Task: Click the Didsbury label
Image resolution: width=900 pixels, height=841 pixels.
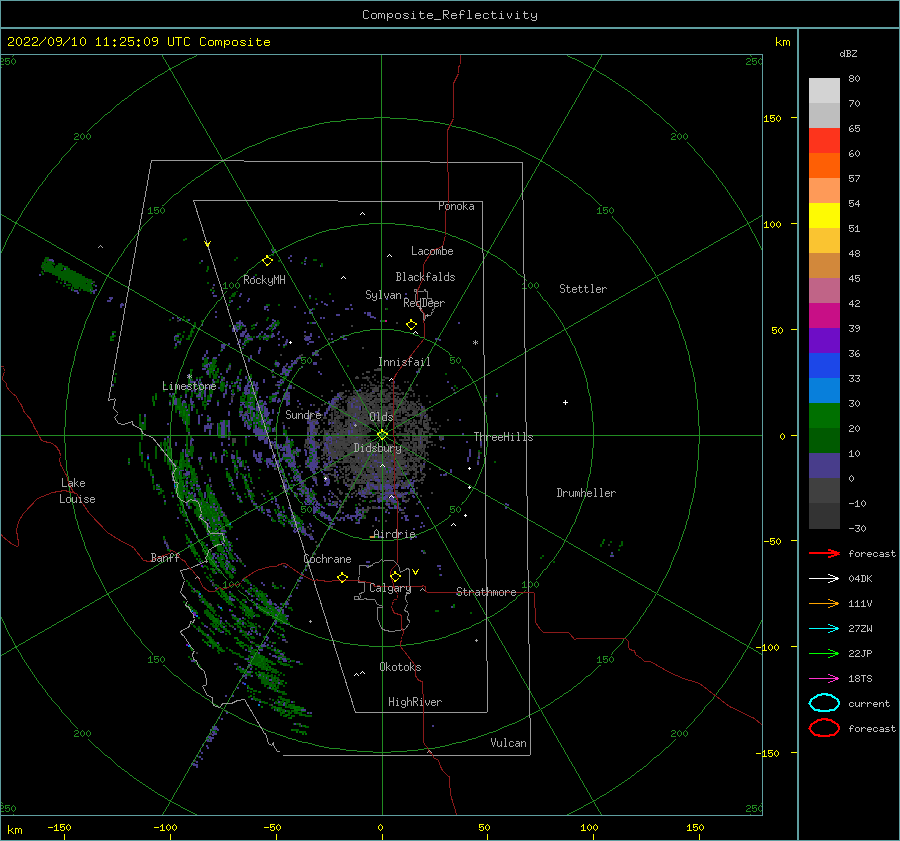Action: (378, 448)
